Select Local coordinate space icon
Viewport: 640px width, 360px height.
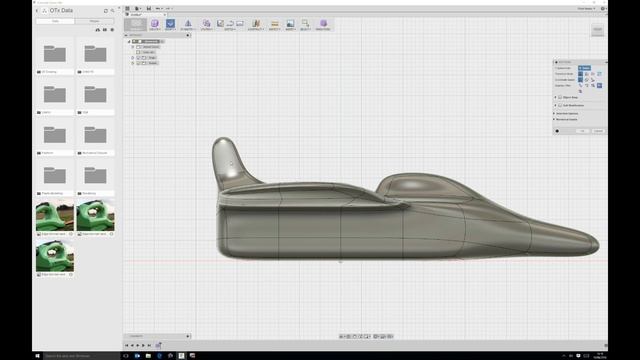coord(593,80)
